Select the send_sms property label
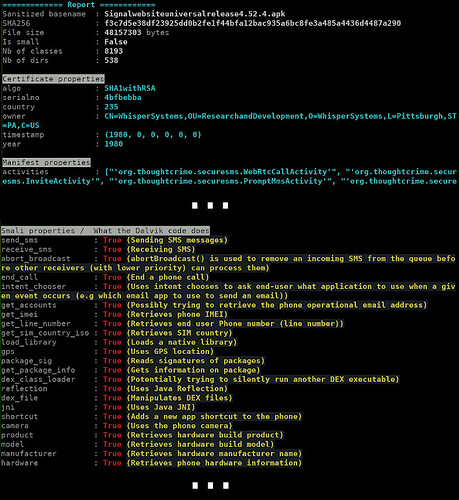459x500 pixels. [19, 240]
